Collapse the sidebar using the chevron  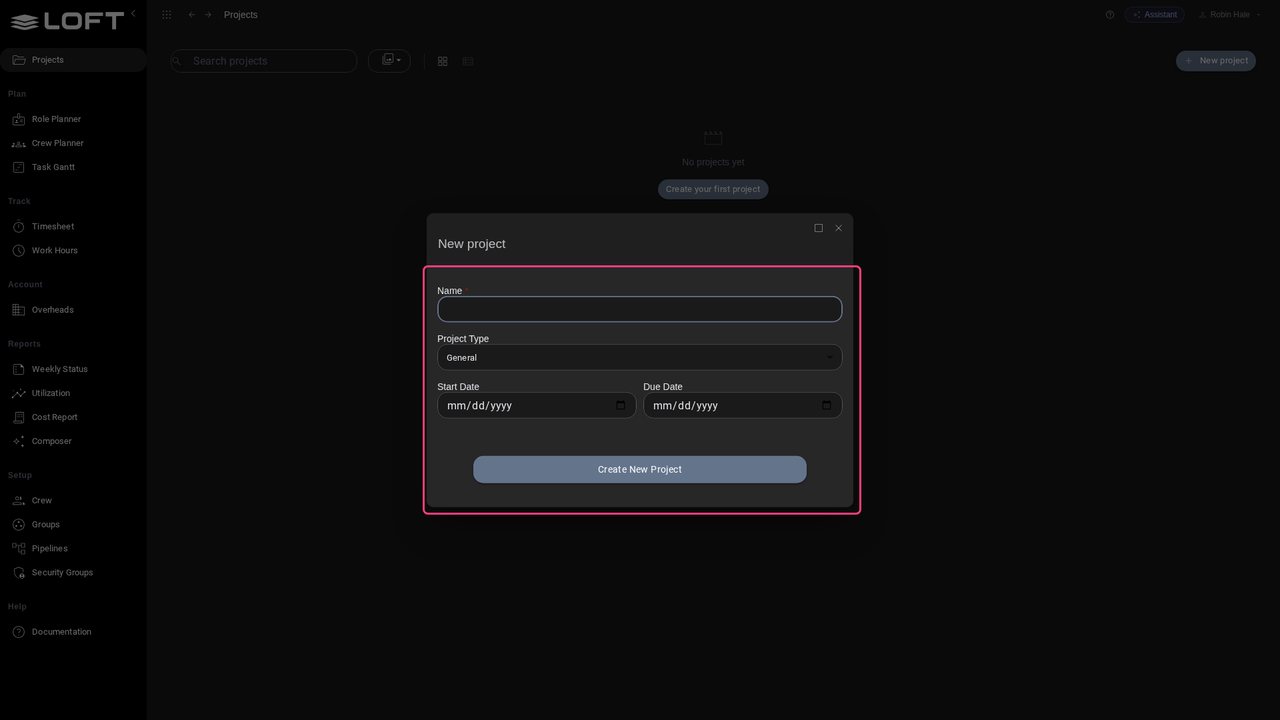click(133, 13)
